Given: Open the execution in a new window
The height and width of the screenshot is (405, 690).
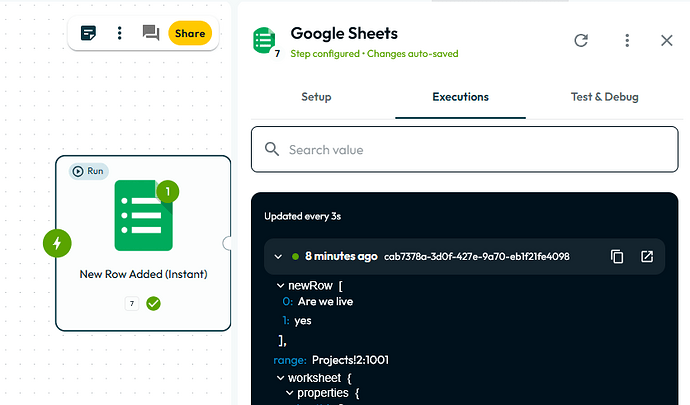Looking at the screenshot, I should 646,257.
